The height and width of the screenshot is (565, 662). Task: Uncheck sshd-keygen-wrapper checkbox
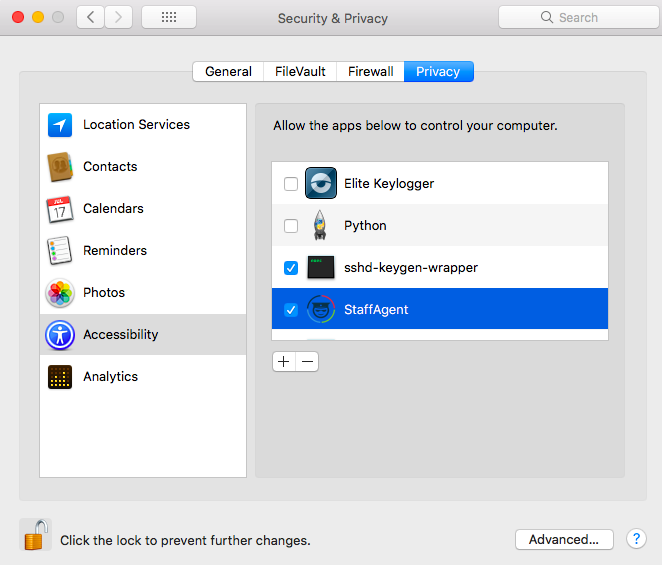pos(291,268)
